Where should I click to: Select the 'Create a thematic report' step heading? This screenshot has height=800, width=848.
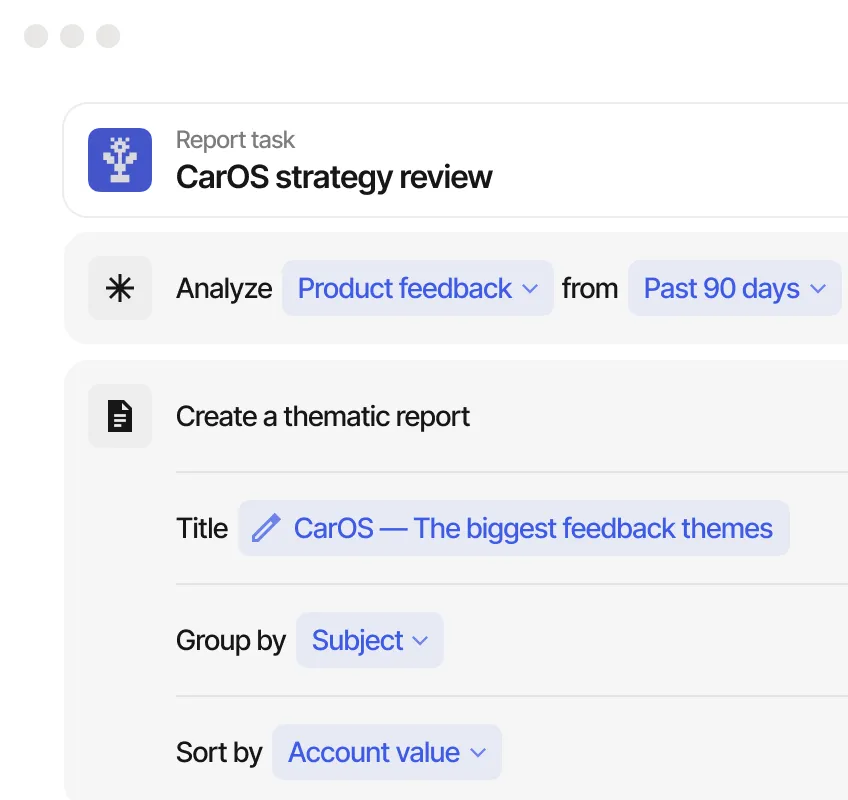coord(323,416)
